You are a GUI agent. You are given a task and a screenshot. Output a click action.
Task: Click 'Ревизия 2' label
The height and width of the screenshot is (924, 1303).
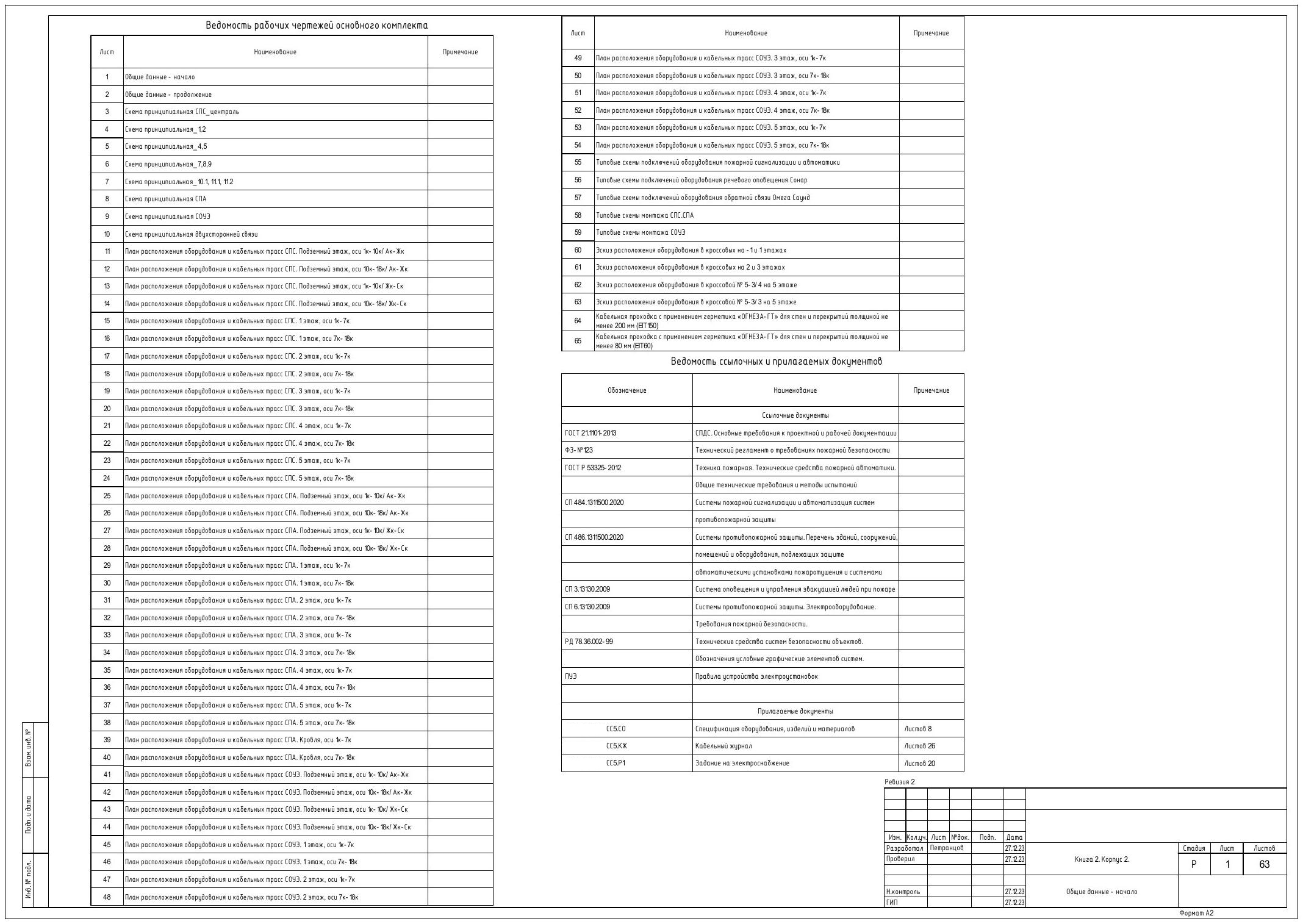(x=900, y=782)
